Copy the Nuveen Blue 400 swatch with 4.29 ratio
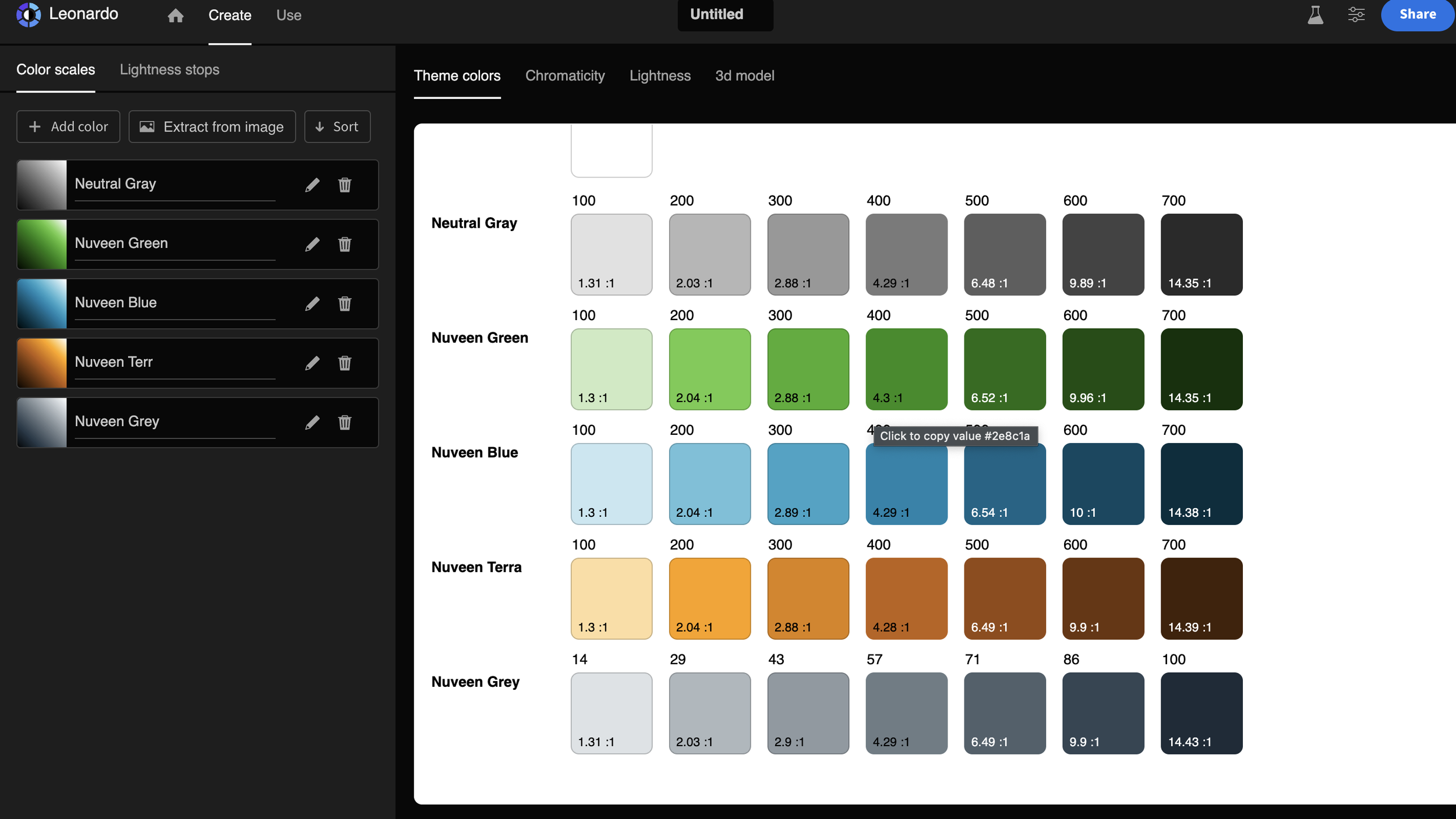 click(x=906, y=484)
